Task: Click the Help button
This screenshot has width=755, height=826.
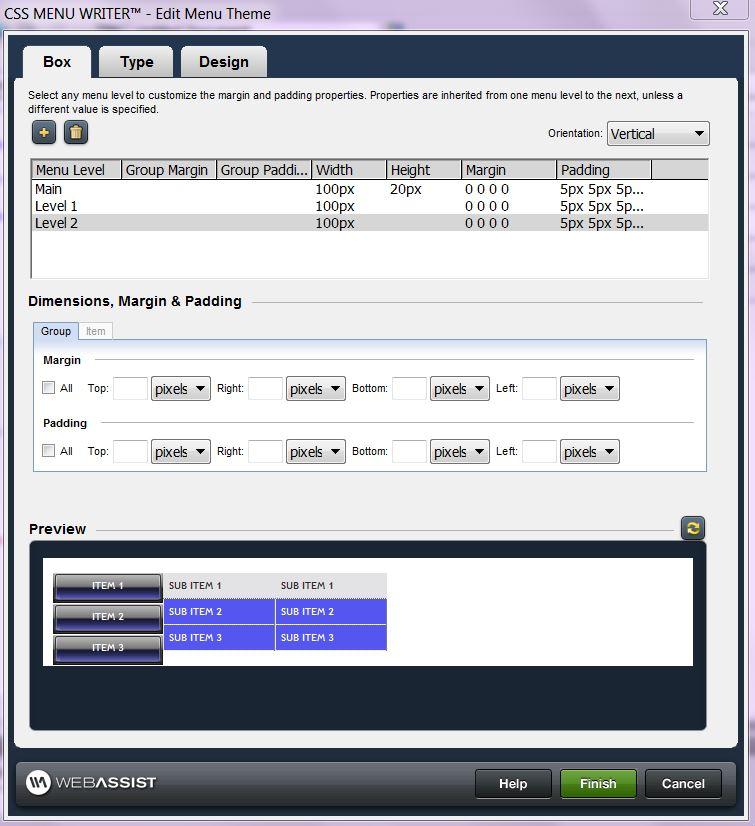Action: click(513, 784)
